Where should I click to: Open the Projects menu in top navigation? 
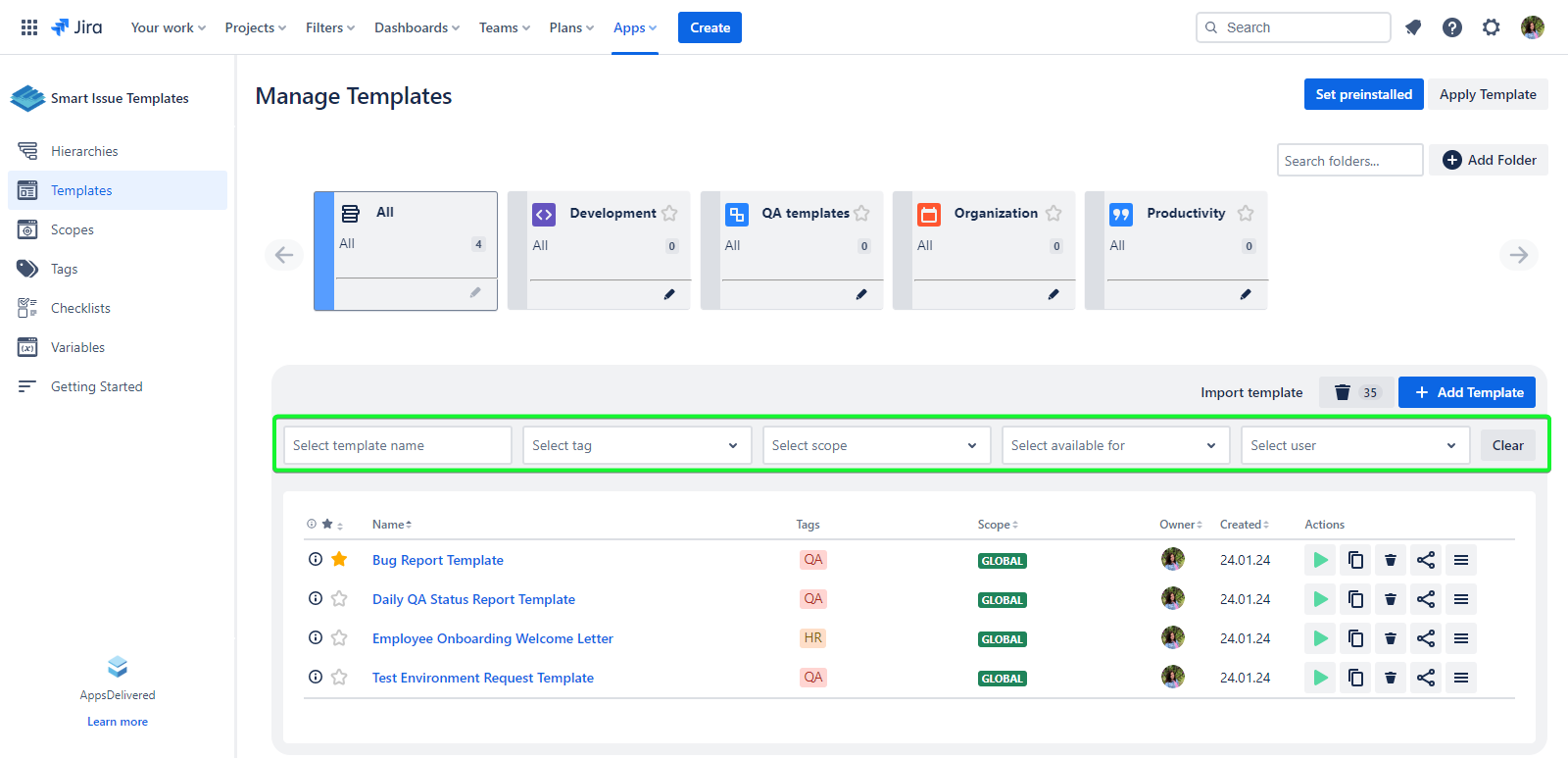(x=255, y=27)
